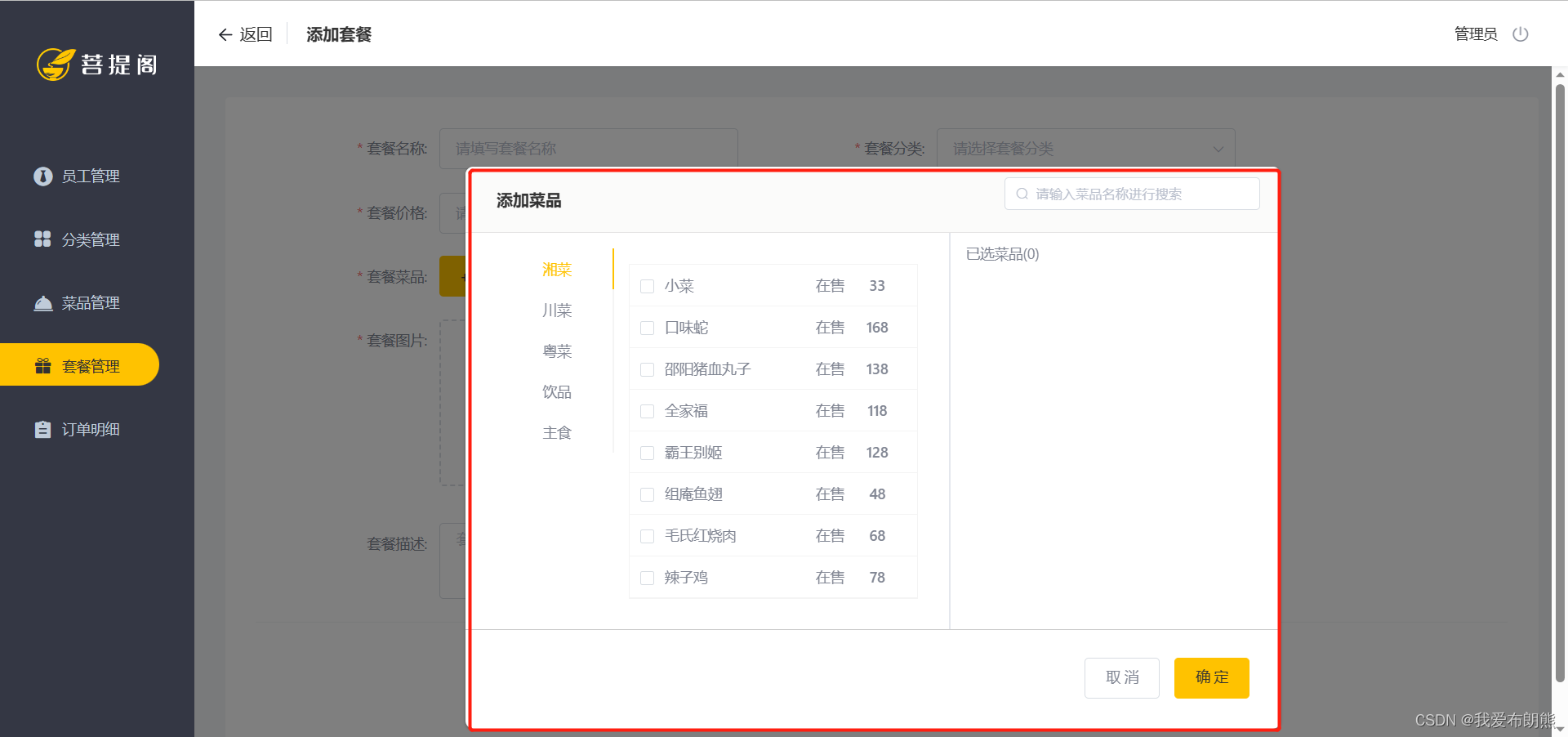The height and width of the screenshot is (737, 1568).
Task: Click the 套餐名称 input field
Action: point(589,148)
